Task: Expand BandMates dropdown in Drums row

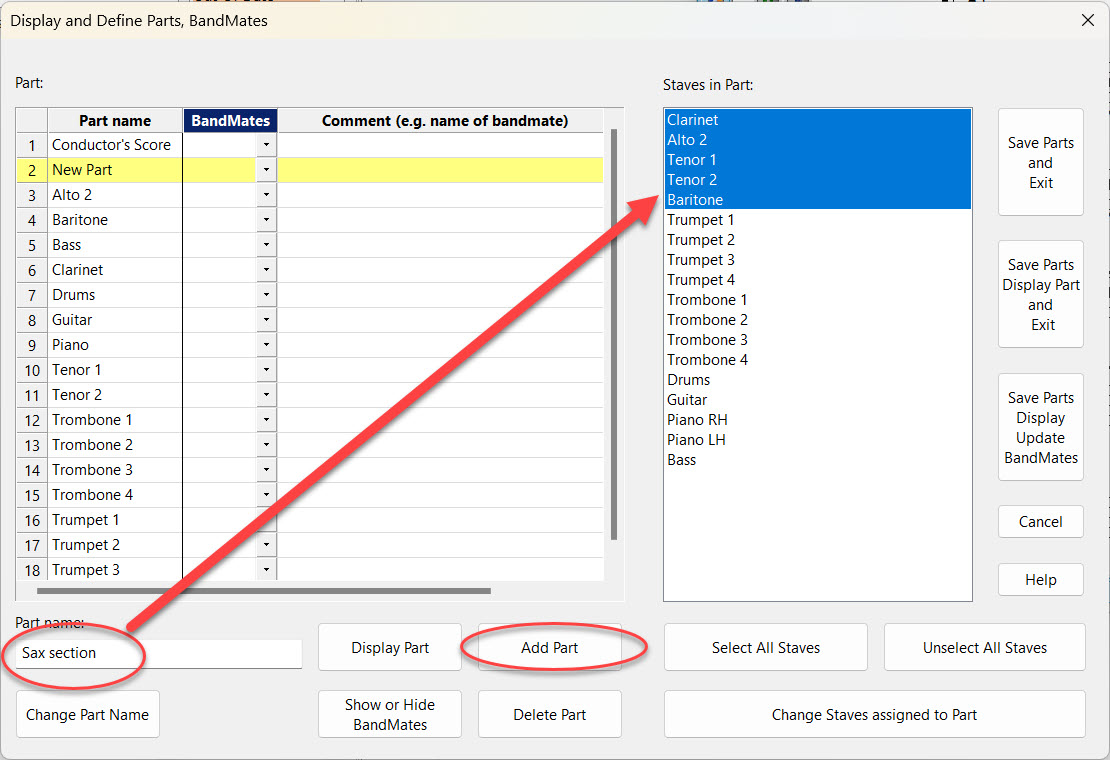Action: point(266,295)
